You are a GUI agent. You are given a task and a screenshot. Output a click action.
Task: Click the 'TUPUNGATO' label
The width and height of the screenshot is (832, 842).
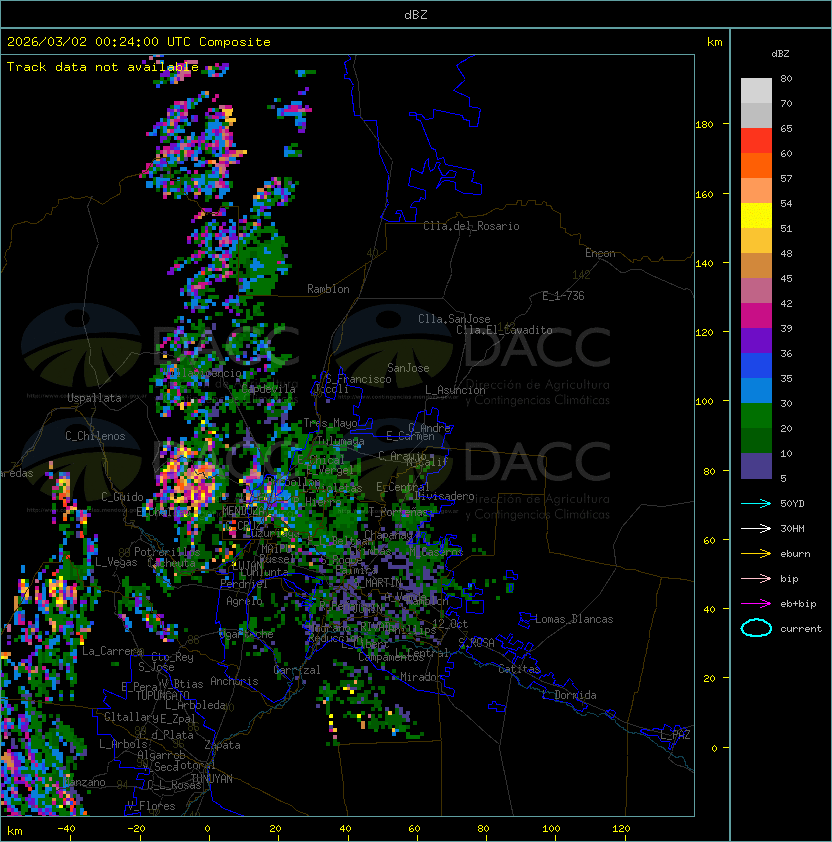point(162,695)
